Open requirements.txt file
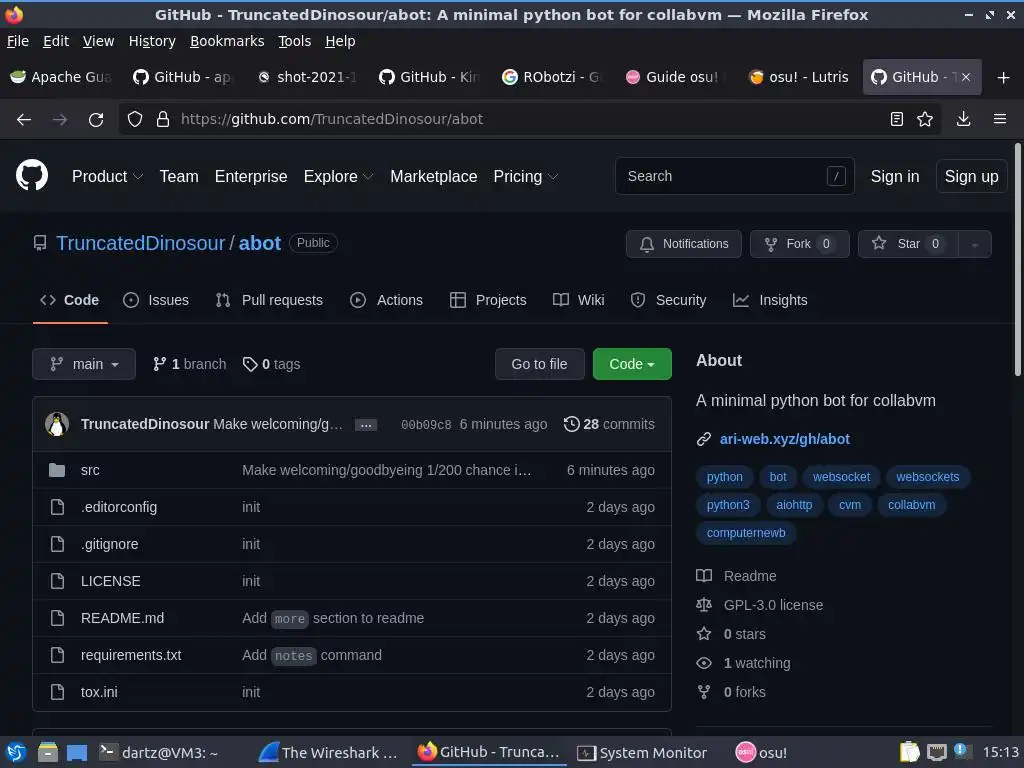The width and height of the screenshot is (1024, 768). pyautogui.click(x=131, y=655)
